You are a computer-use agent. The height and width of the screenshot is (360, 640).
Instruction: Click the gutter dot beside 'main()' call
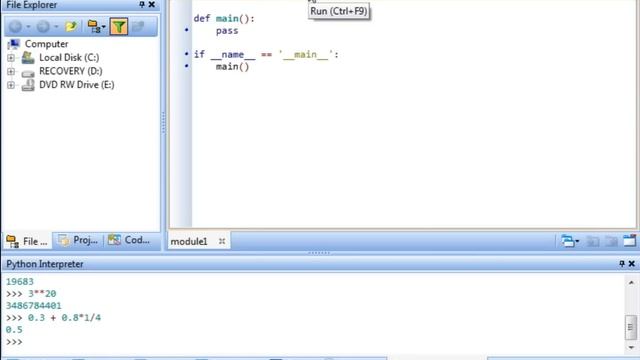pos(187,65)
